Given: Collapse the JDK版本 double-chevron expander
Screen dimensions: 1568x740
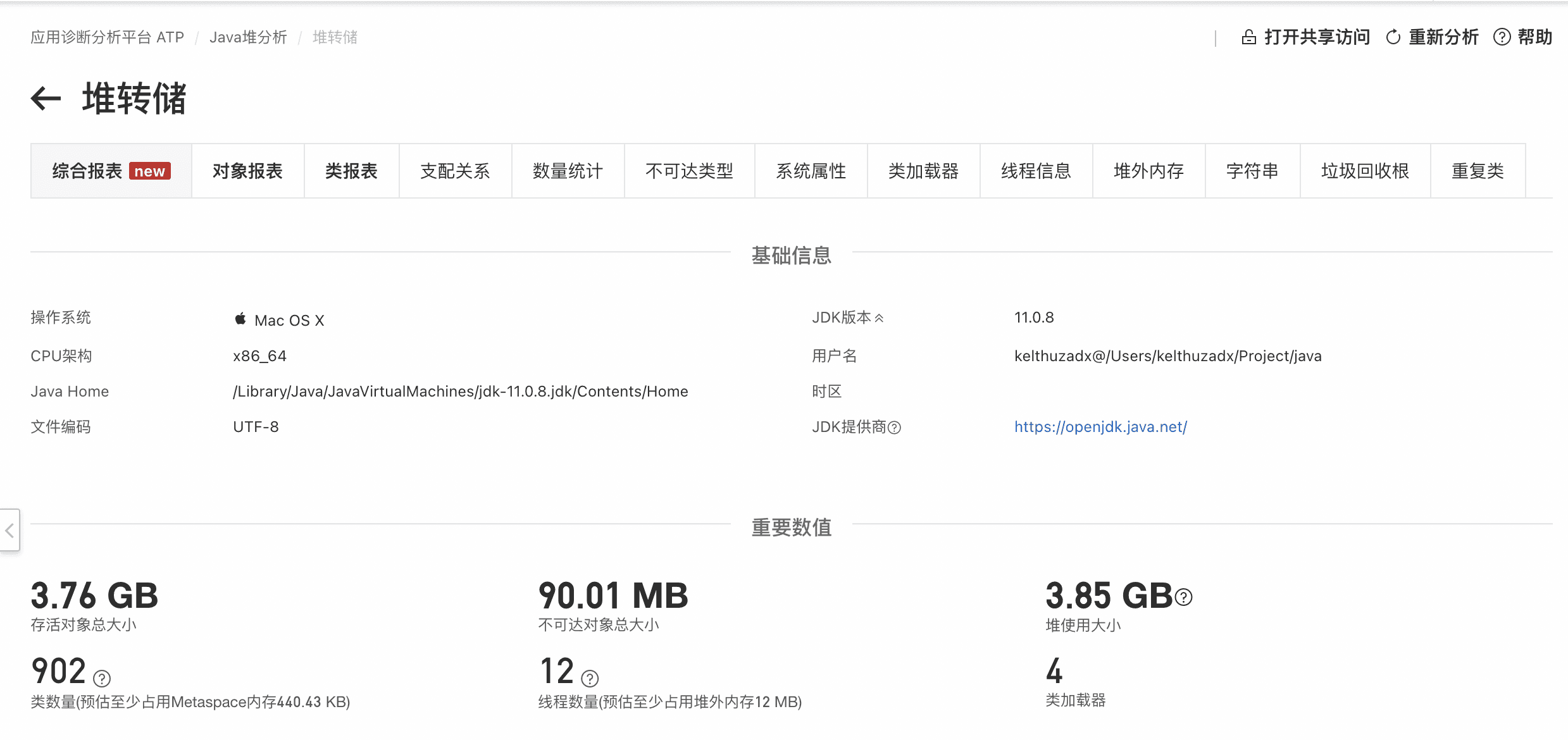Looking at the screenshot, I should tap(879, 318).
